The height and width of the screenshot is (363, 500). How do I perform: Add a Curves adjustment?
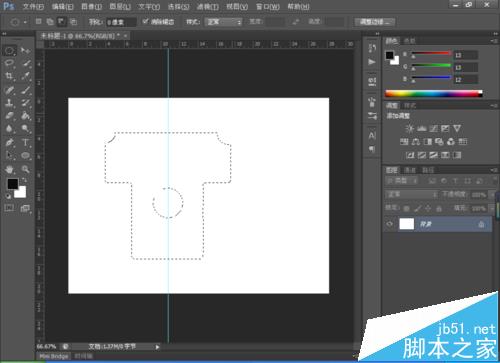pos(433,129)
